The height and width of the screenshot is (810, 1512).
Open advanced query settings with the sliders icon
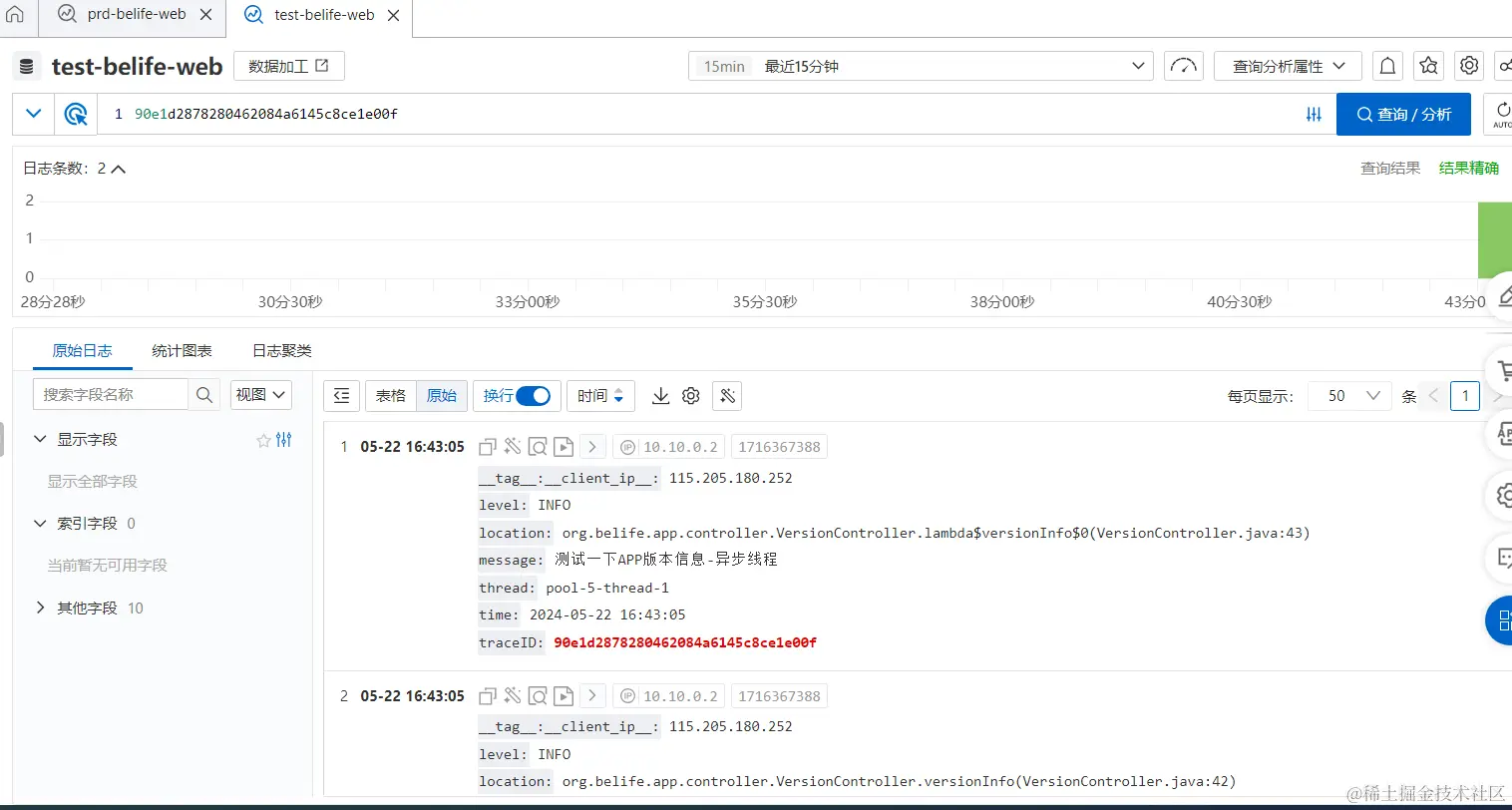[1313, 114]
